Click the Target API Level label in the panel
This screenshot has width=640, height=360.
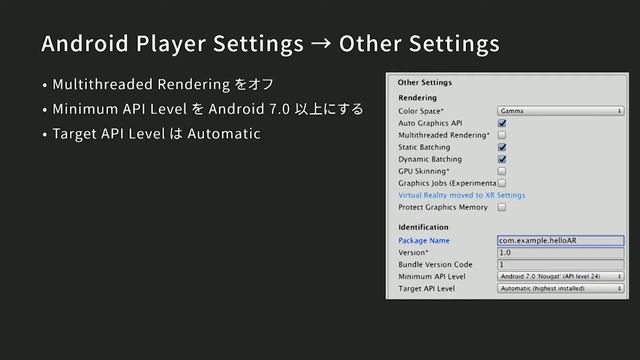click(427, 289)
